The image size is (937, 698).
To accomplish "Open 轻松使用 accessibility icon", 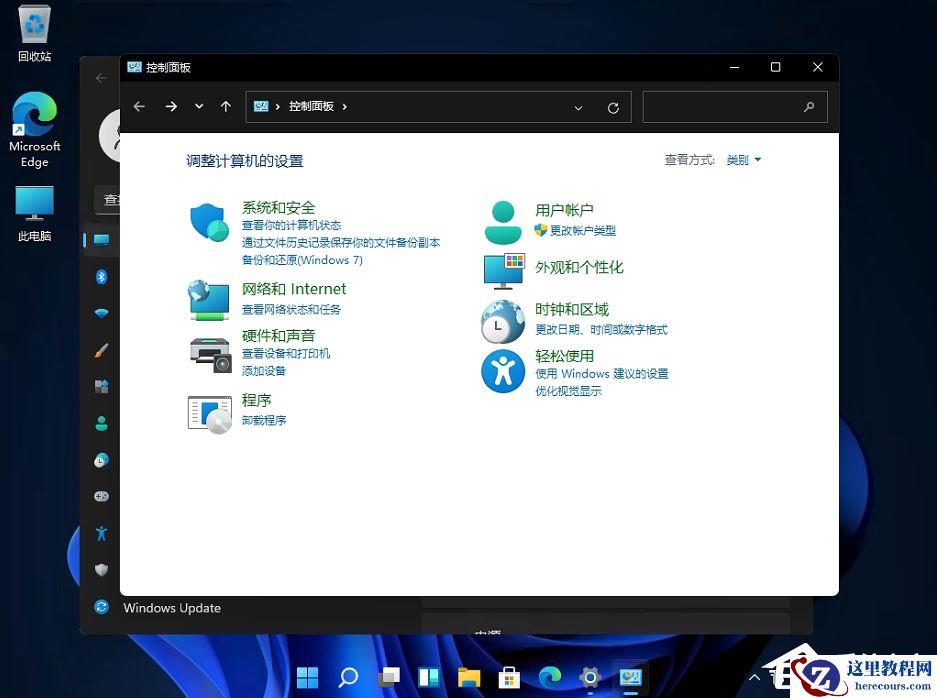I will click(502, 371).
